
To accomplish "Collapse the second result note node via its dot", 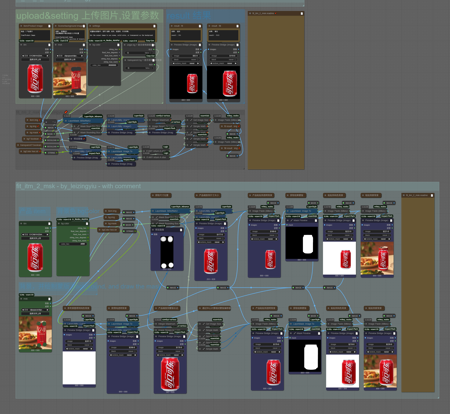I will click(210, 26).
